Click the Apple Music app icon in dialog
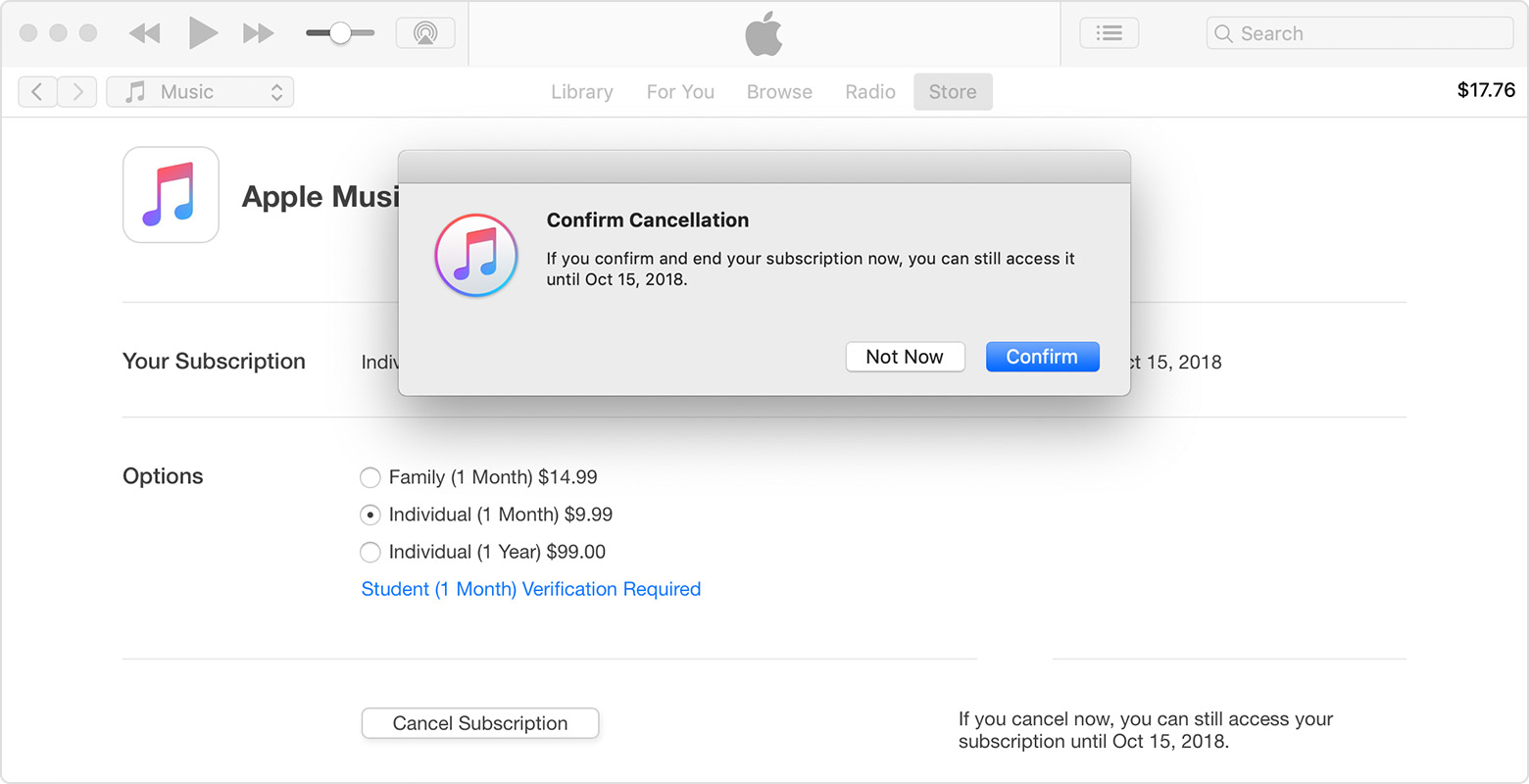 [475, 256]
